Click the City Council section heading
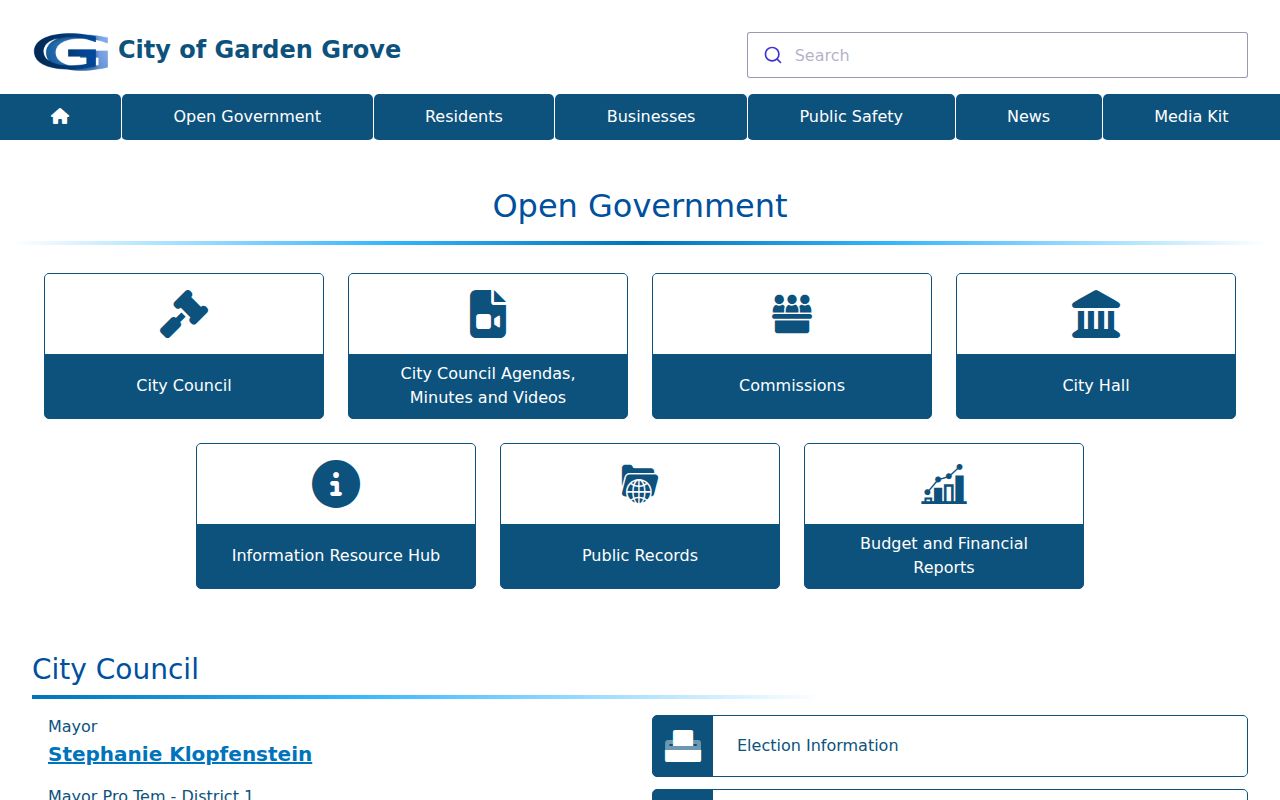This screenshot has height=800, width=1280. coord(116,669)
